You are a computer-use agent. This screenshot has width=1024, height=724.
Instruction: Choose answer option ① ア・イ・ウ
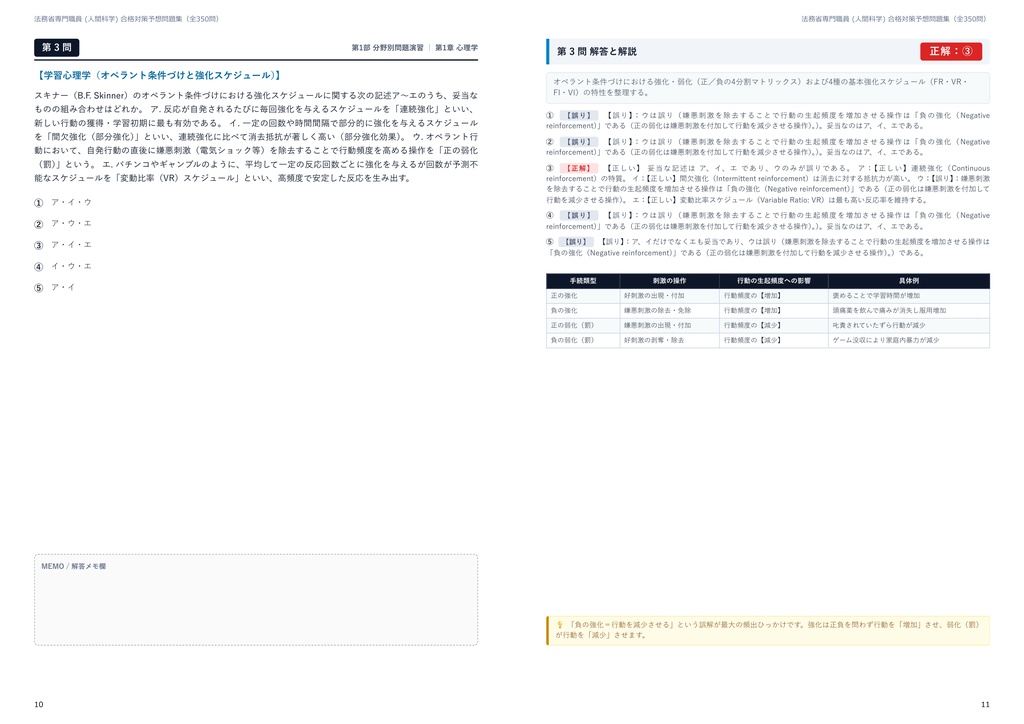[63, 202]
